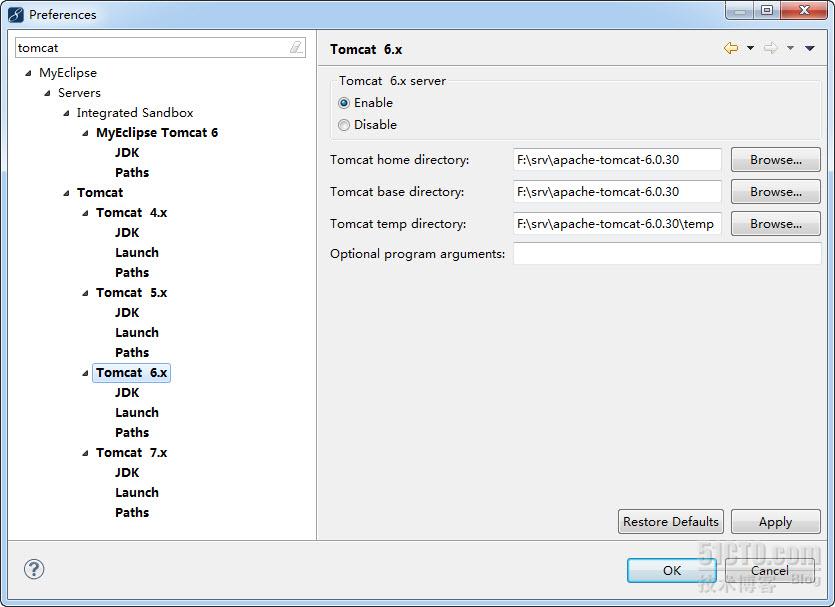Screen dimensions: 835x607
Task: Select the Disable radio button
Action: coord(344,125)
